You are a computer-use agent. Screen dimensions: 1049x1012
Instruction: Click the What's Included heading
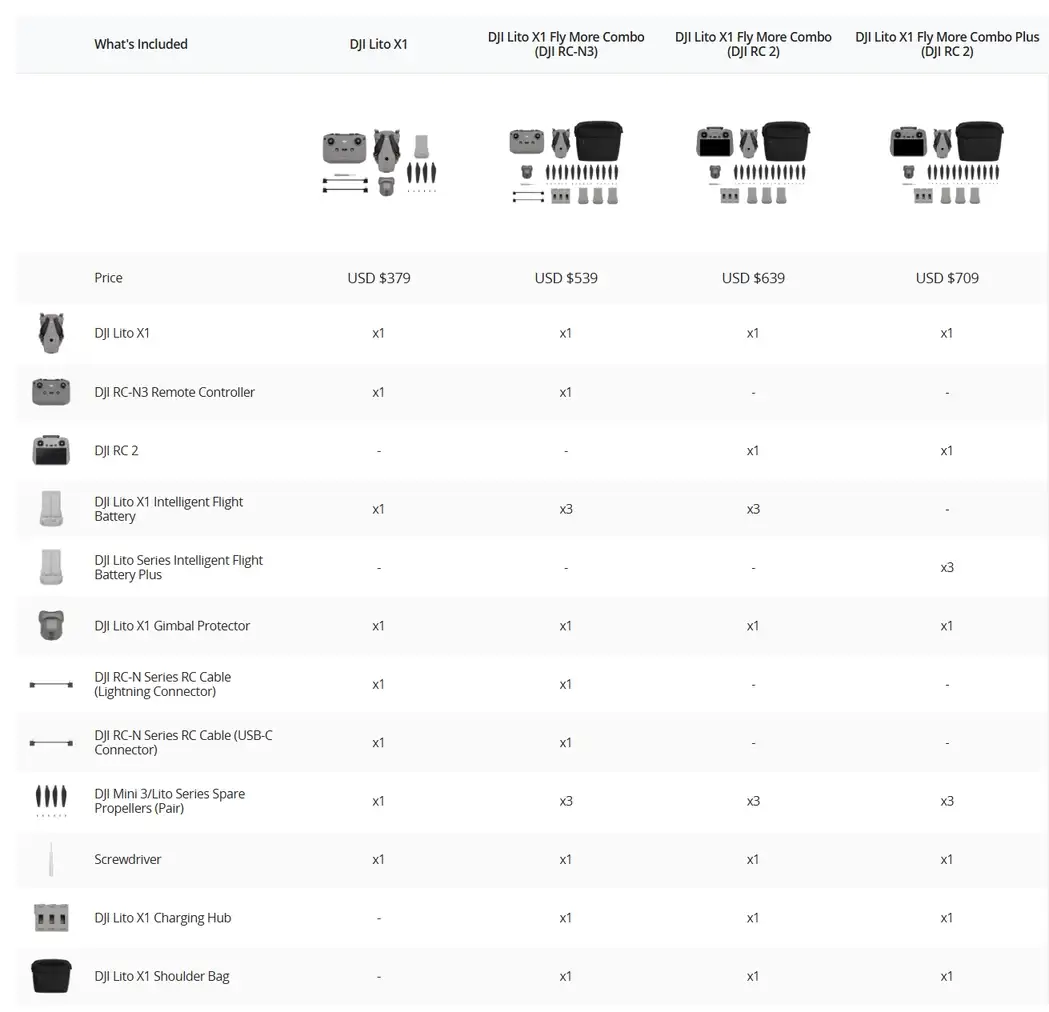pyautogui.click(x=140, y=44)
